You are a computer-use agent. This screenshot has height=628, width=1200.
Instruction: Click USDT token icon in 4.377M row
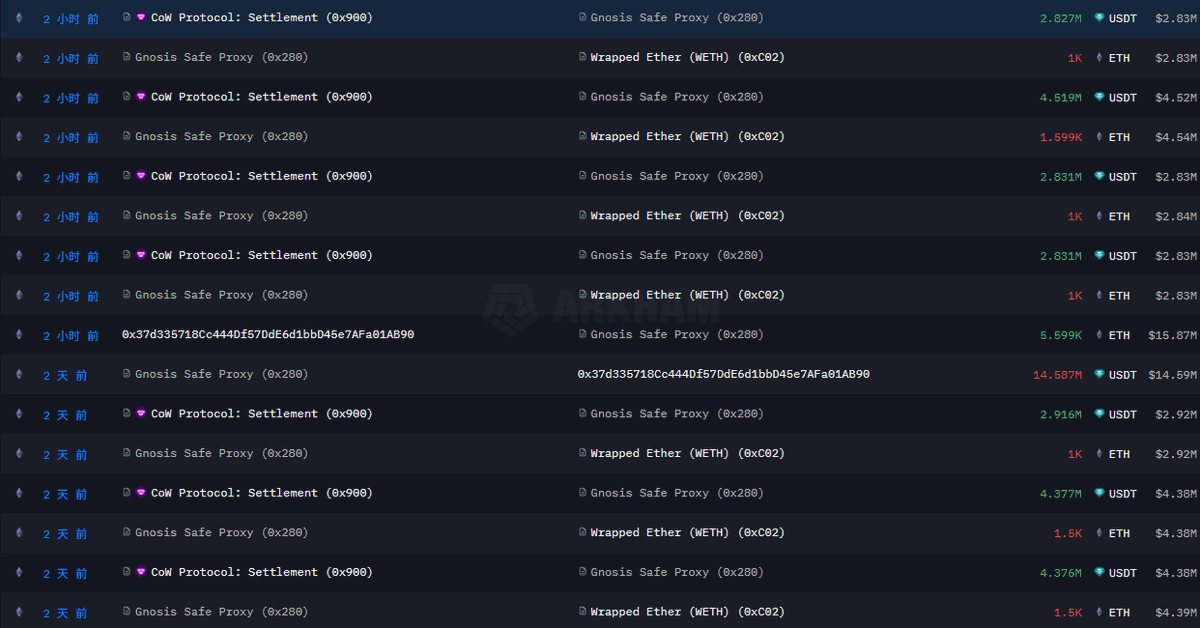point(1099,493)
